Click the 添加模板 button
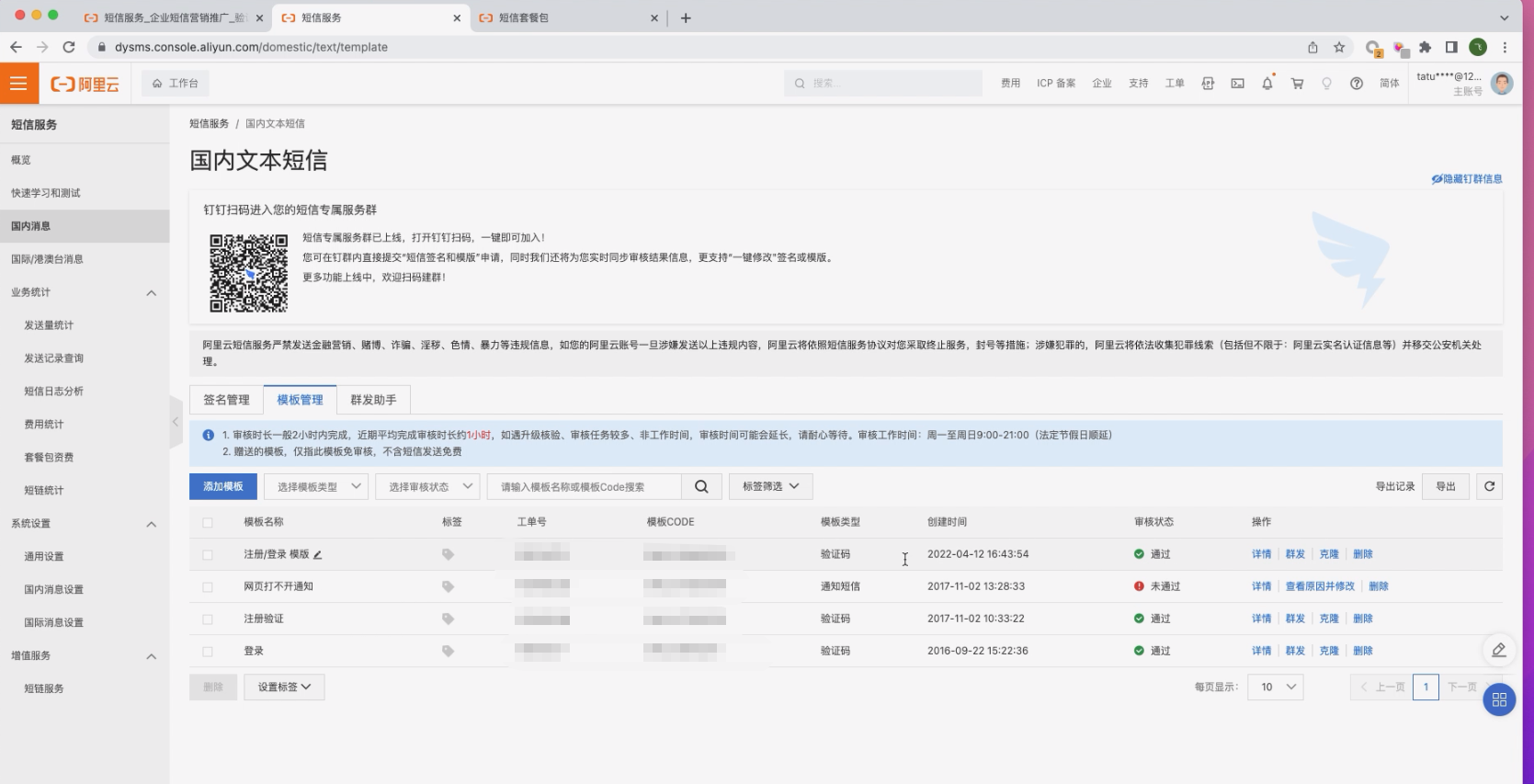This screenshot has width=1534, height=784. 223,486
